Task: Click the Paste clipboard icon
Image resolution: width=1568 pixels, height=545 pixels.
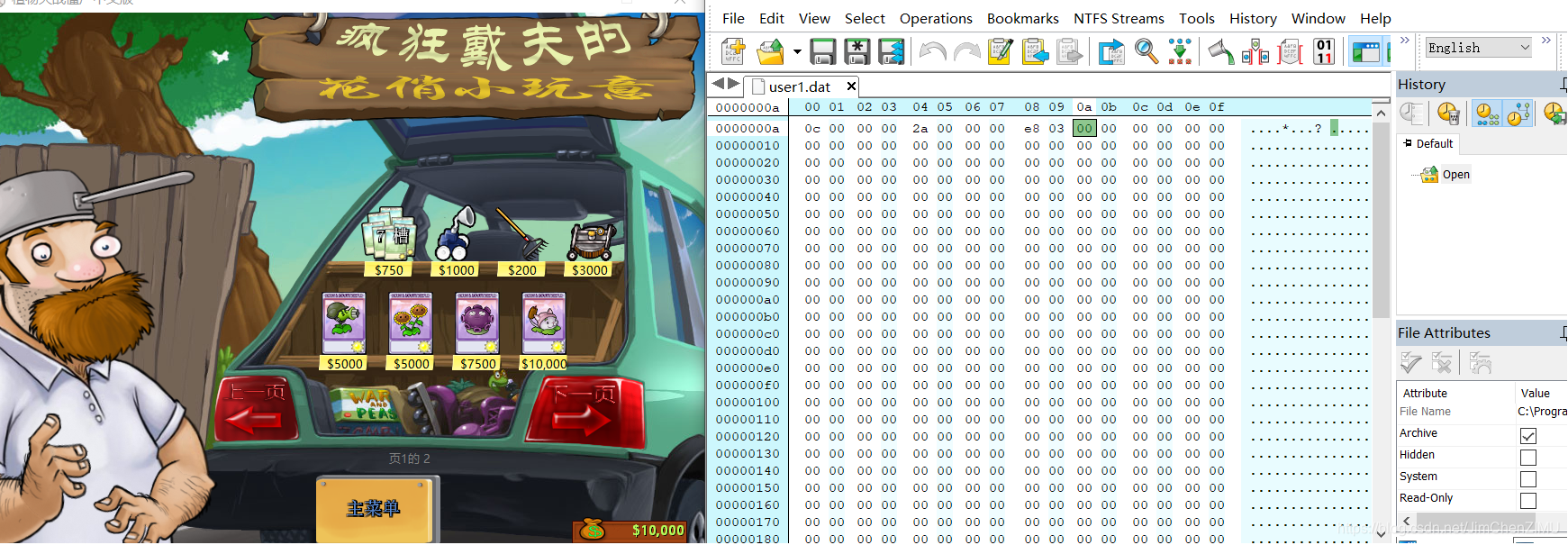Action: coord(1035,51)
